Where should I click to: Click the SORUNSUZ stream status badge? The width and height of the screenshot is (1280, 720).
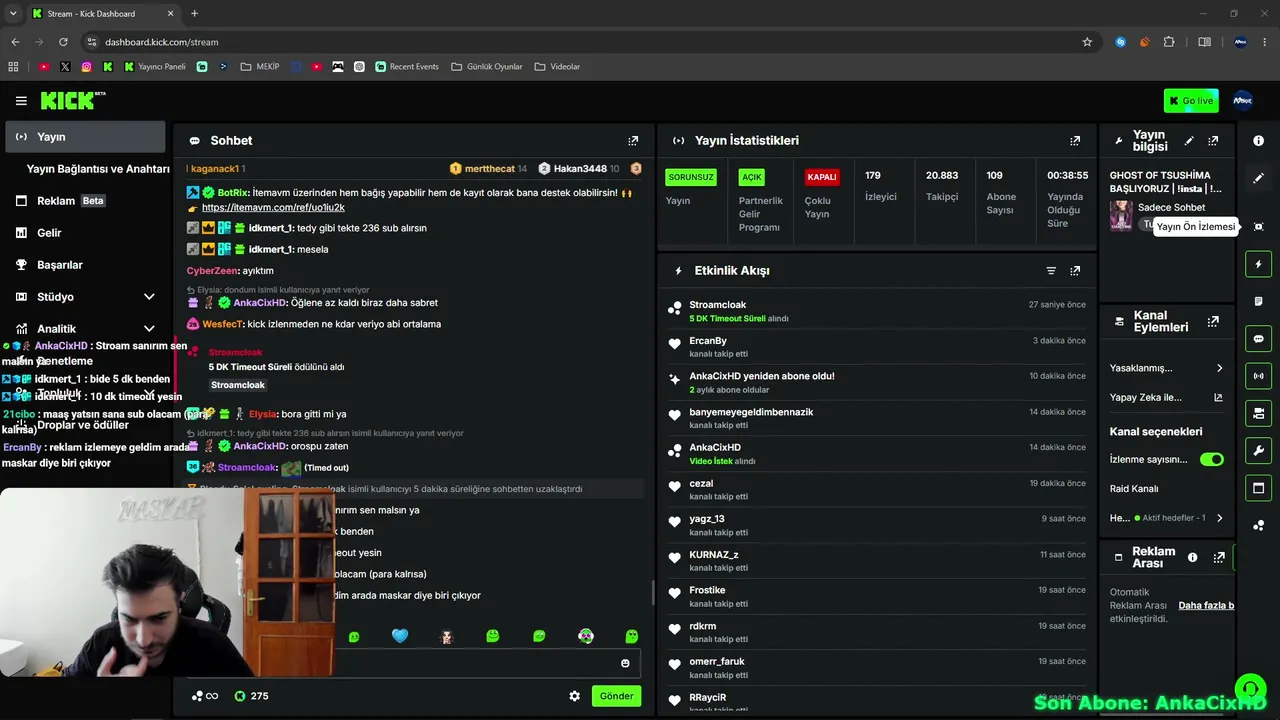coord(691,177)
